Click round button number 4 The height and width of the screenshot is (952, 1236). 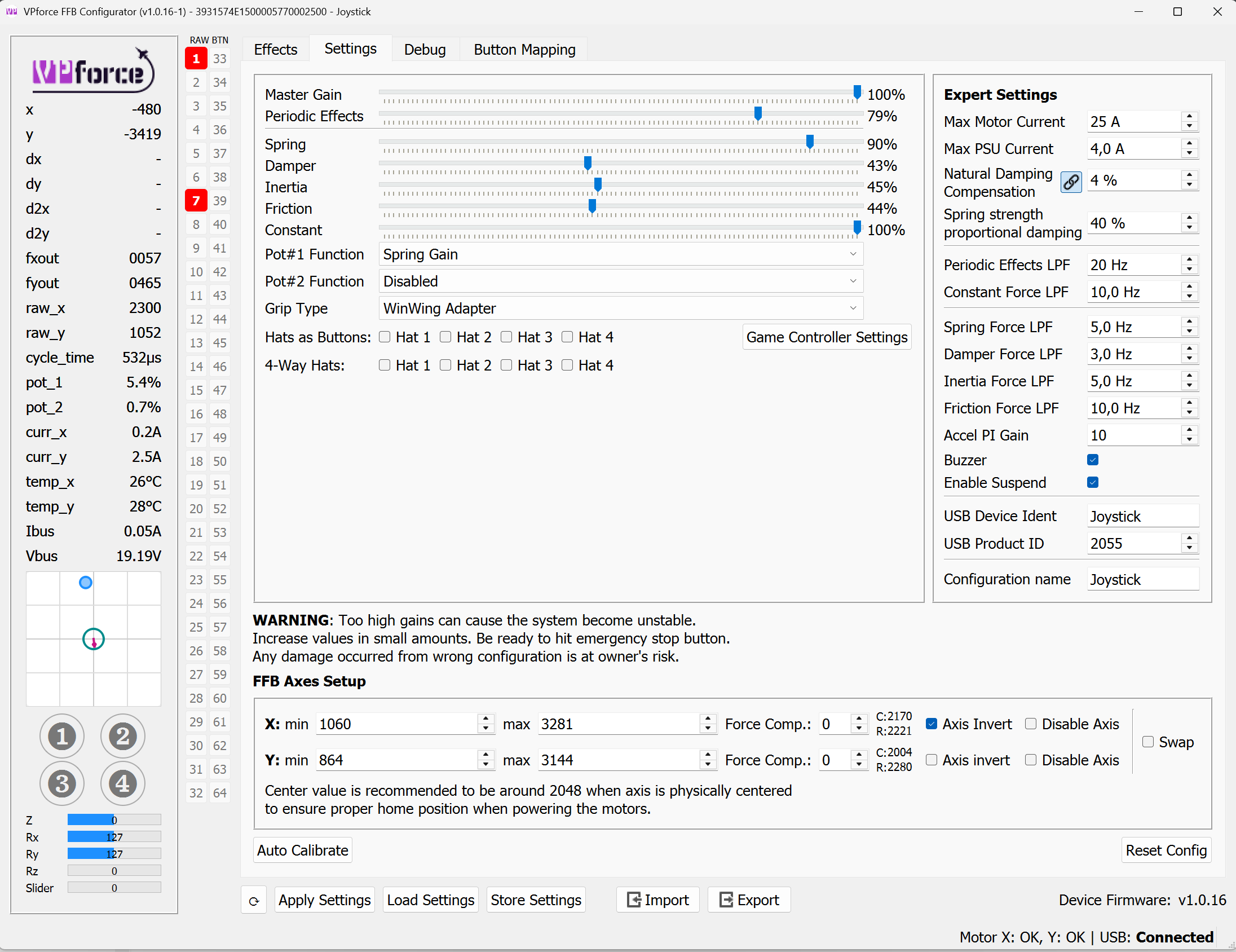click(x=123, y=783)
